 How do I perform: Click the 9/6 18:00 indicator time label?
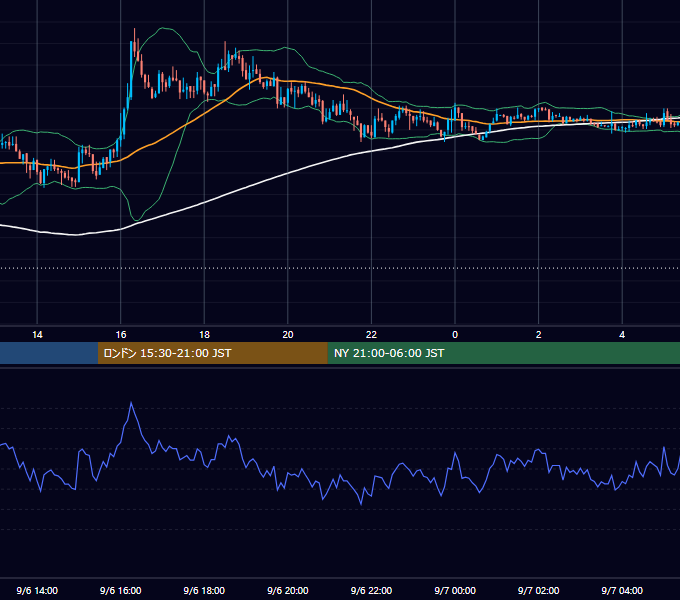pyautogui.click(x=204, y=590)
